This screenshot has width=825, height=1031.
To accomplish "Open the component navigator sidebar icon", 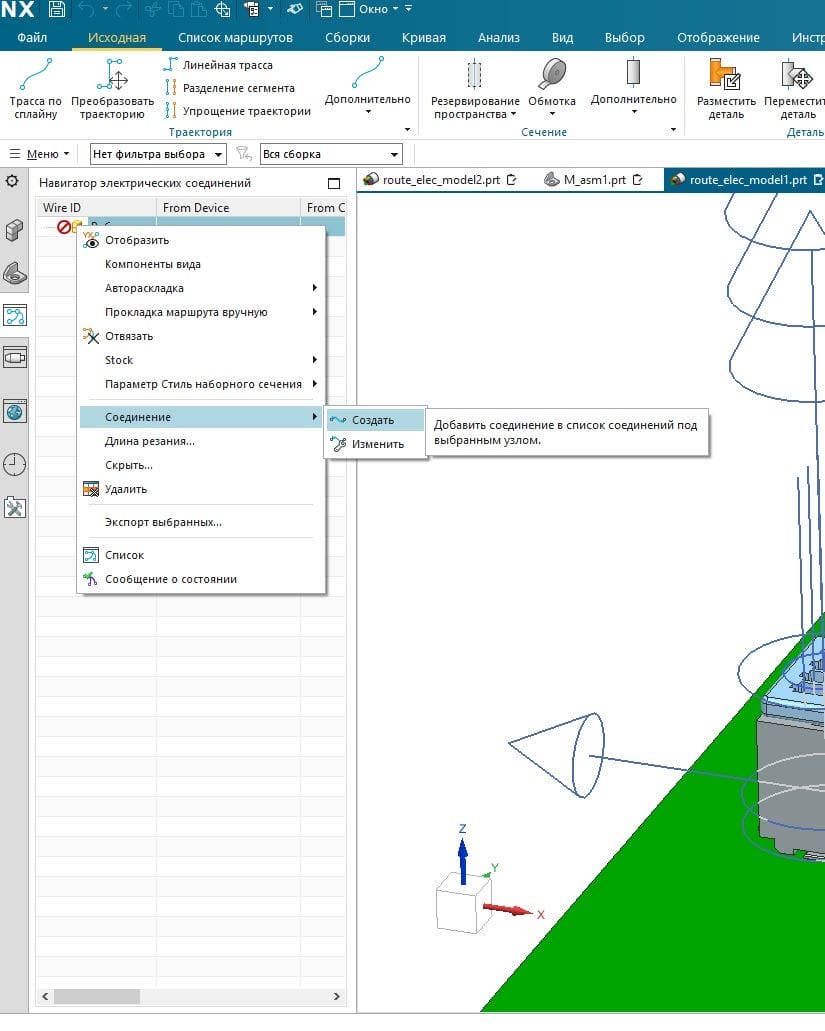I will pyautogui.click(x=14, y=358).
